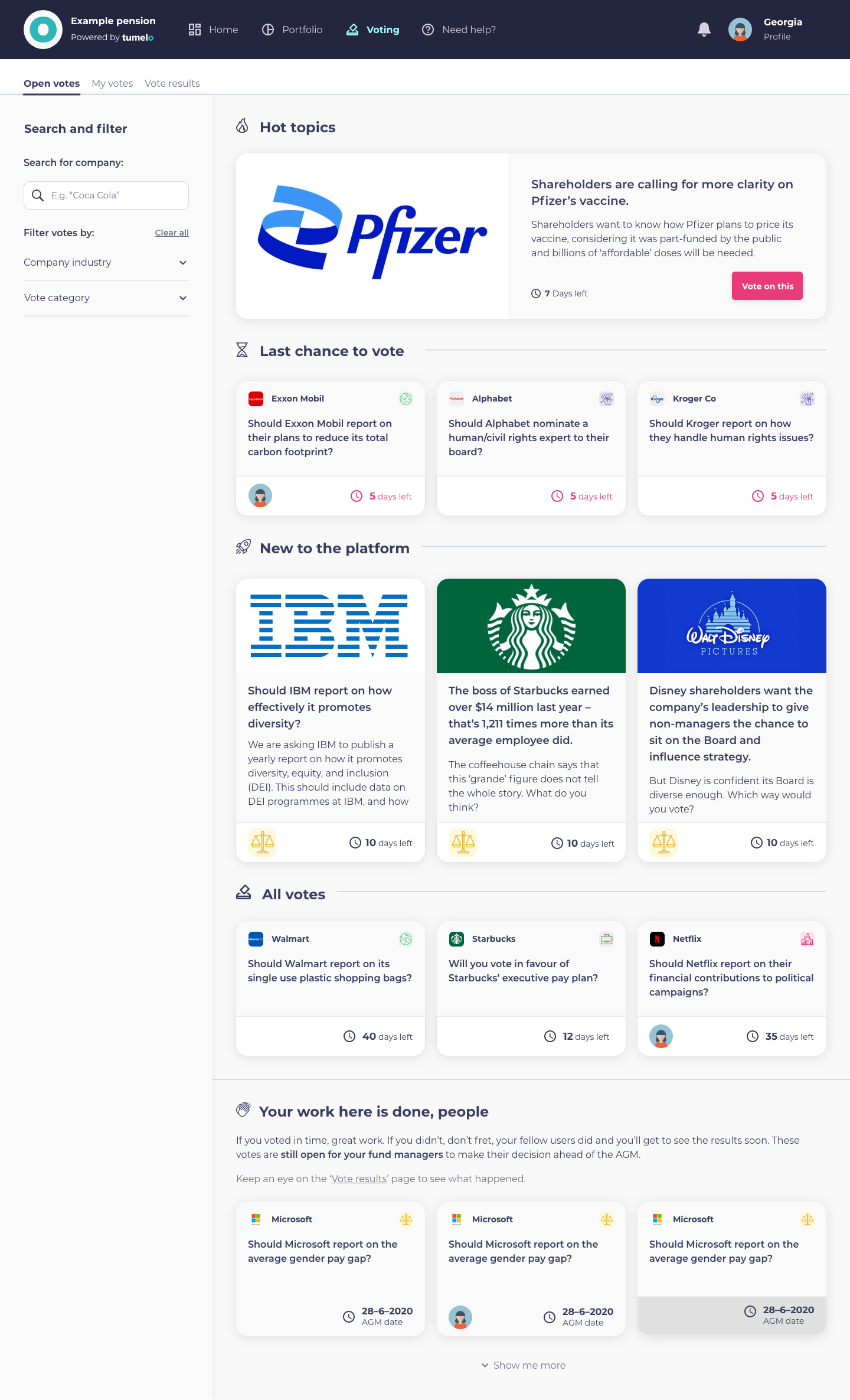Open the Alphabet human rights expert vote
Image resolution: width=850 pixels, height=1400 pixels.
tap(531, 448)
